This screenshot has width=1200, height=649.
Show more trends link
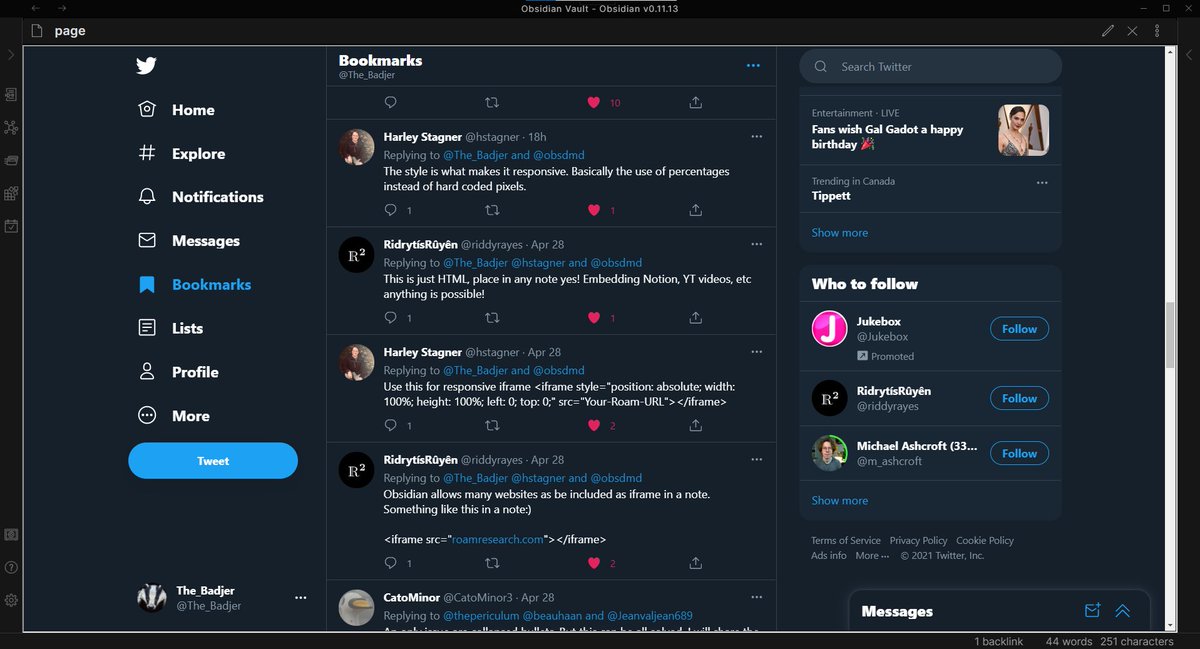[840, 233]
